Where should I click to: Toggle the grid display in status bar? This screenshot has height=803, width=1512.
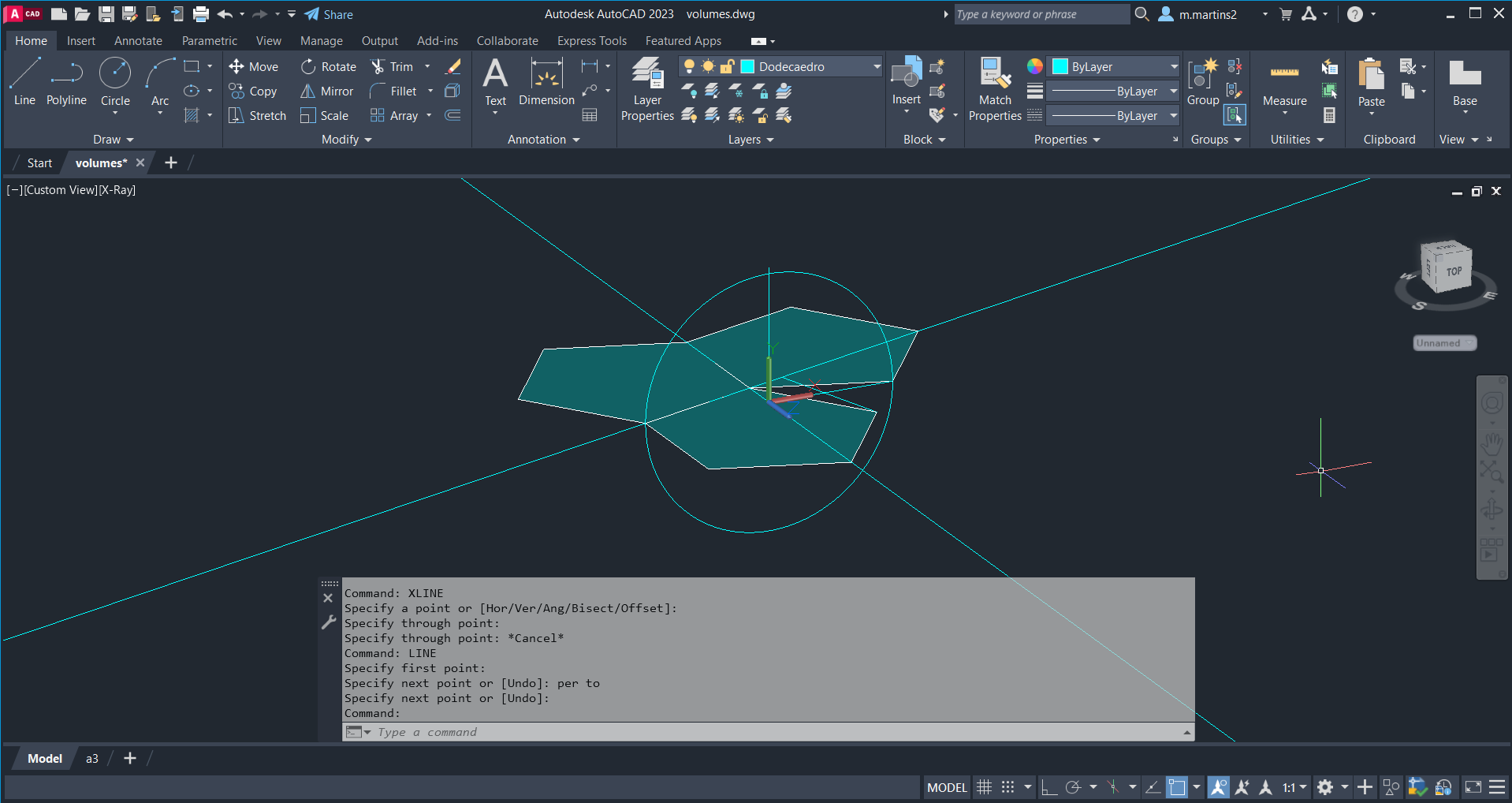pos(984,787)
